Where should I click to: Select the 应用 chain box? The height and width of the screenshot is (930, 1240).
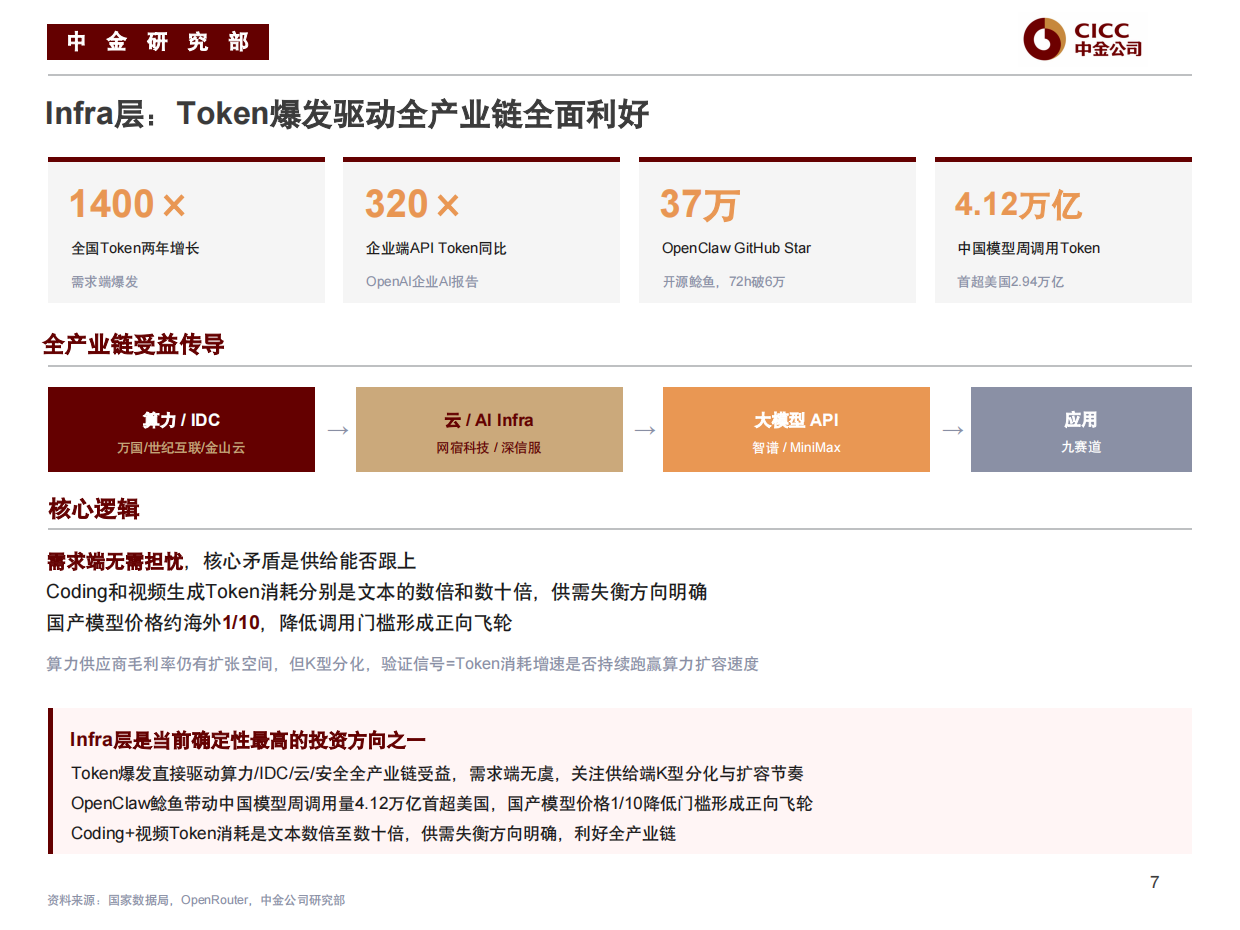click(x=1081, y=430)
